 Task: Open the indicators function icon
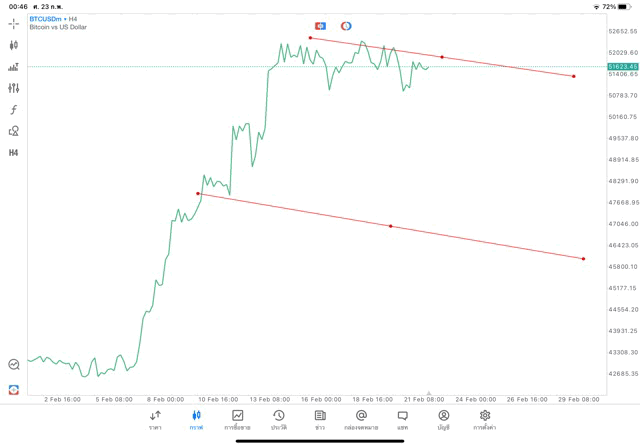[14, 109]
